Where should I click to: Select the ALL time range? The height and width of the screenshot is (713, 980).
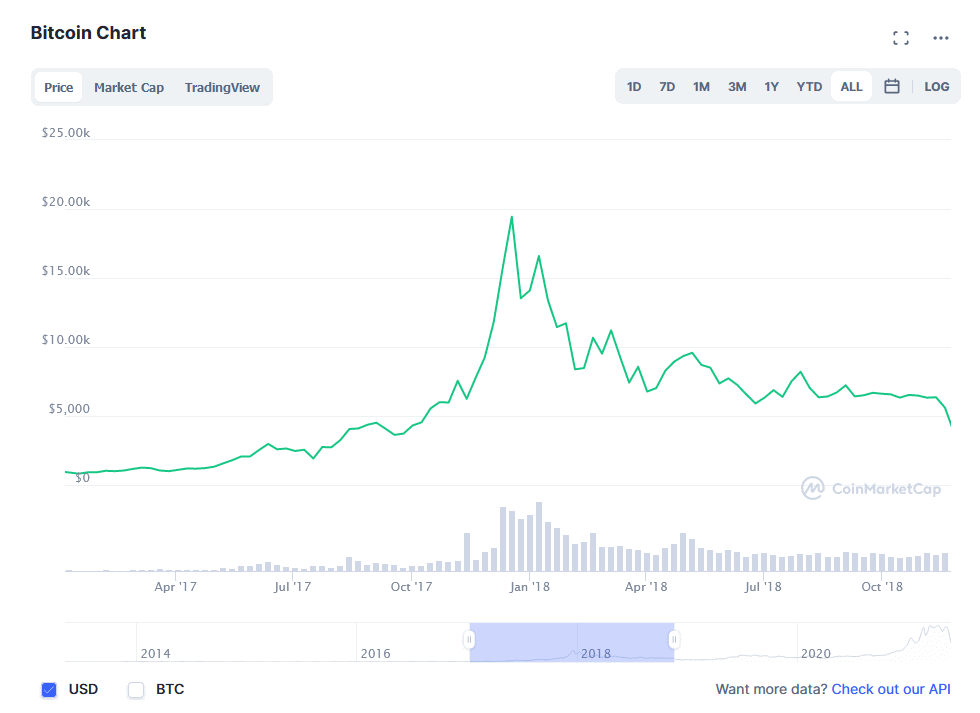point(851,87)
